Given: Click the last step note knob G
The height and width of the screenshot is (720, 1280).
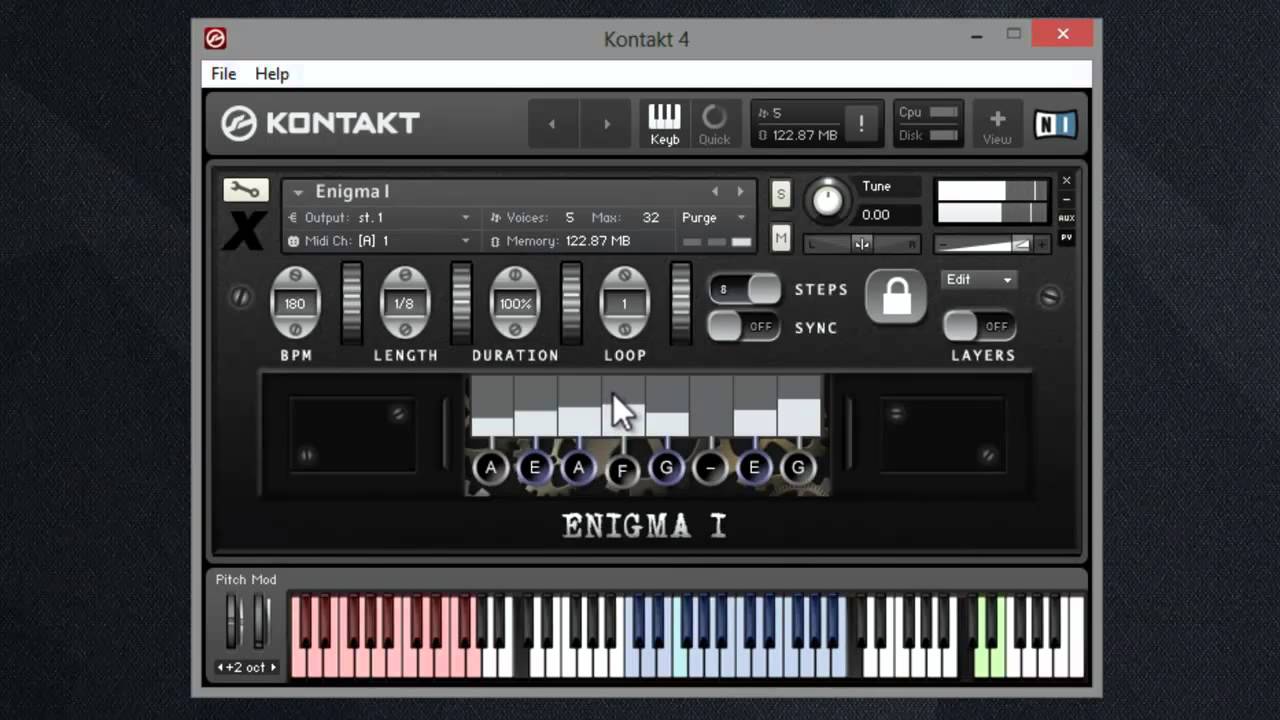Looking at the screenshot, I should (x=798, y=467).
